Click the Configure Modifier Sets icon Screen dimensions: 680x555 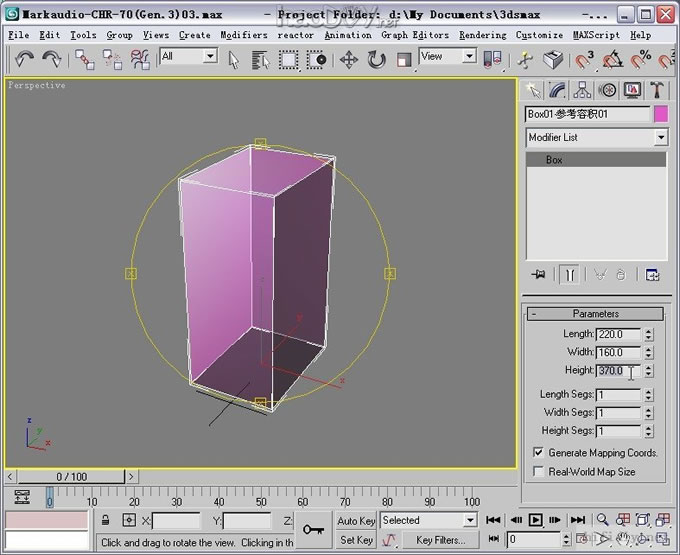[x=652, y=274]
